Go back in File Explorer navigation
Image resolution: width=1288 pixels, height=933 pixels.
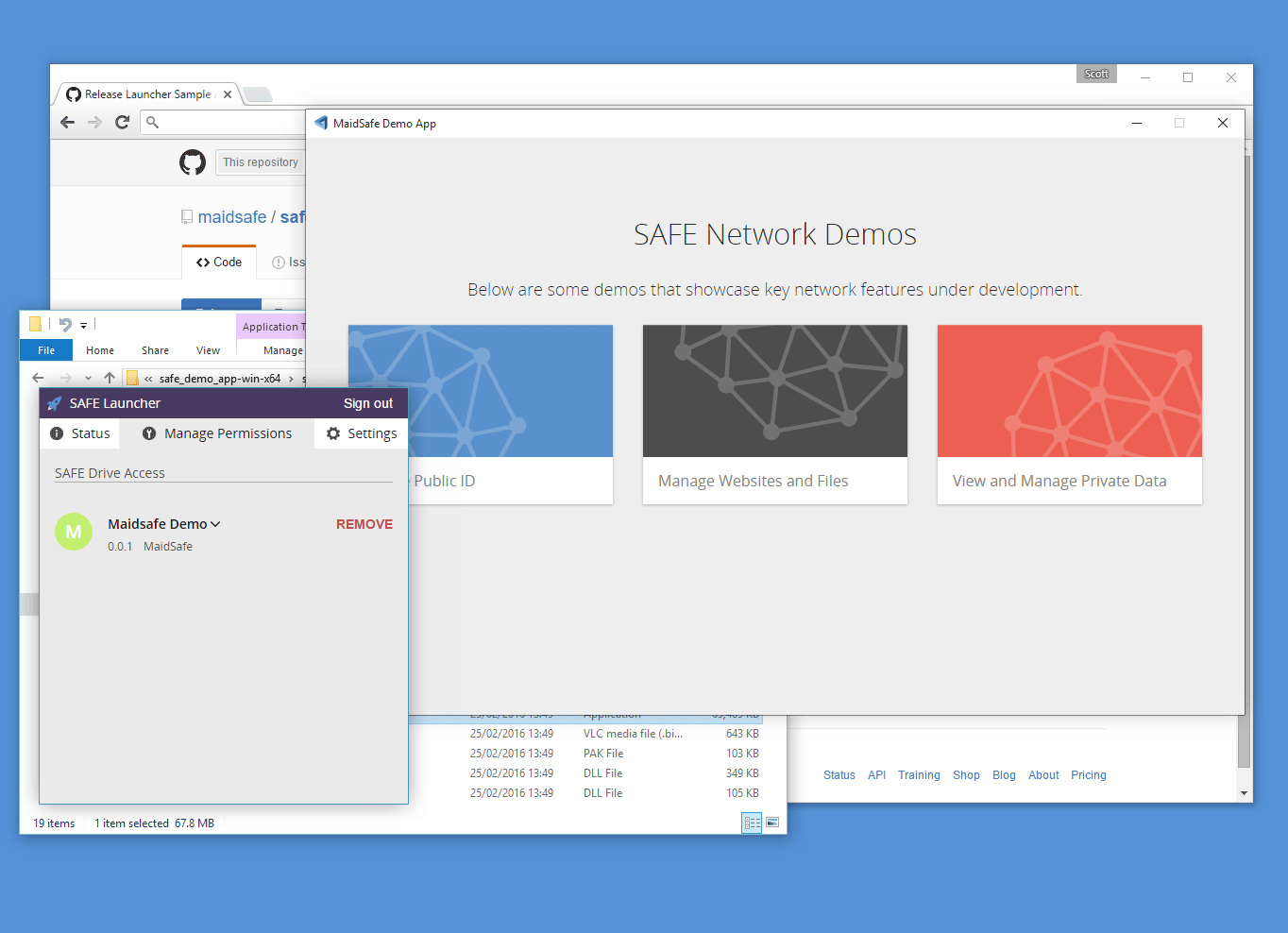tap(38, 378)
